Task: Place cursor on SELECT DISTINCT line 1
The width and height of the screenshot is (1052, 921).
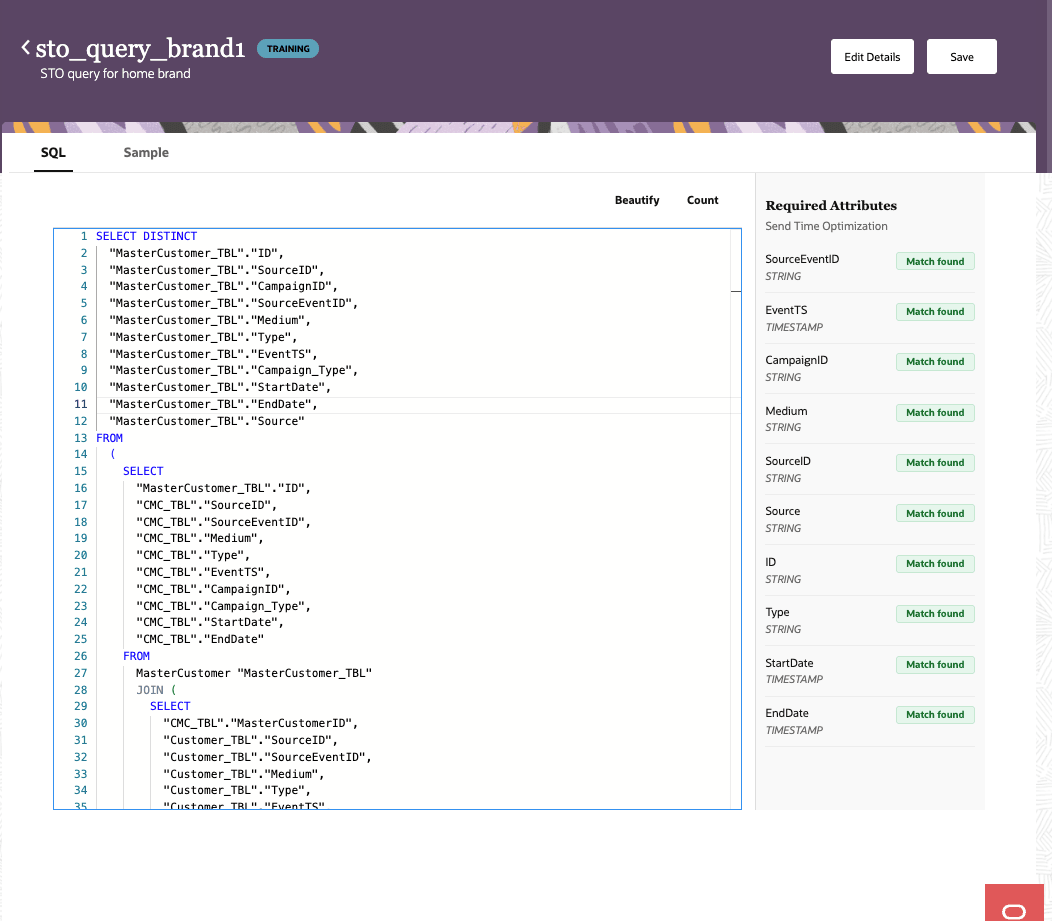Action: [146, 236]
